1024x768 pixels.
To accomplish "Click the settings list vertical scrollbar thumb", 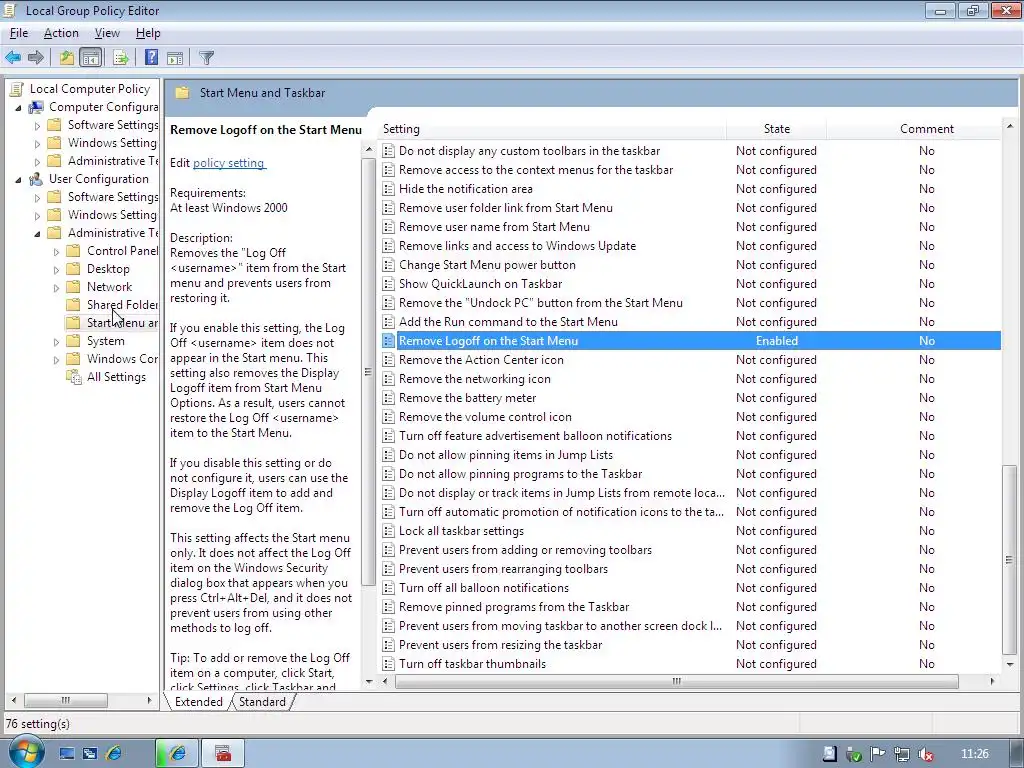I will (x=1009, y=560).
